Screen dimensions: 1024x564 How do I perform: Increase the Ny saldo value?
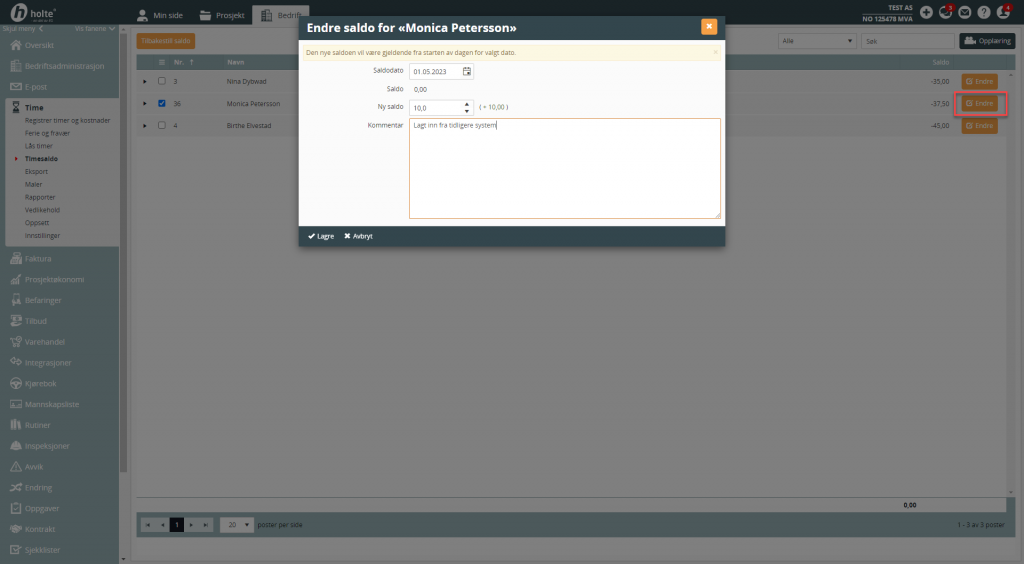pyautogui.click(x=467, y=104)
